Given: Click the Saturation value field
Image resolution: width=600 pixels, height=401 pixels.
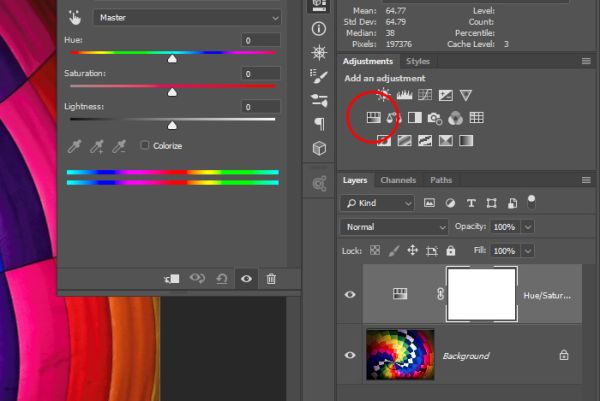Looking at the screenshot, I should pos(261,73).
